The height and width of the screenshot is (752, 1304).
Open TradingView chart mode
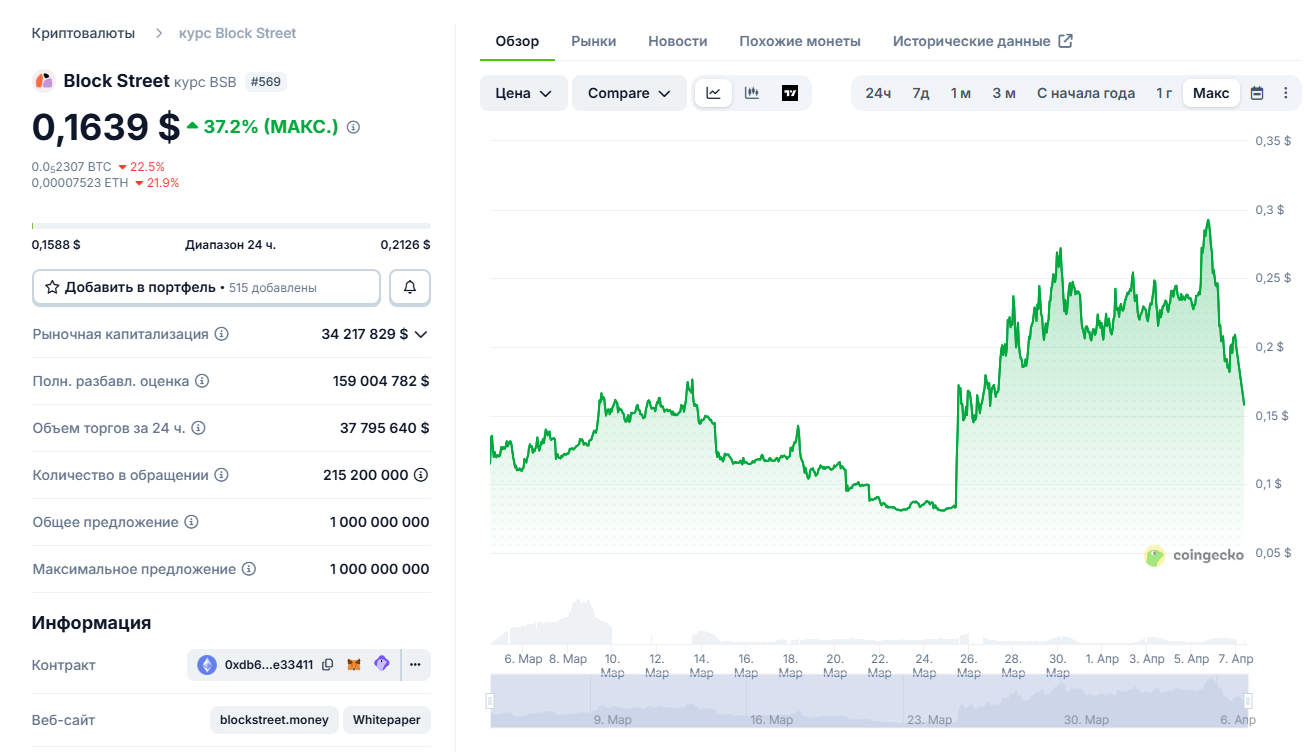click(x=790, y=93)
